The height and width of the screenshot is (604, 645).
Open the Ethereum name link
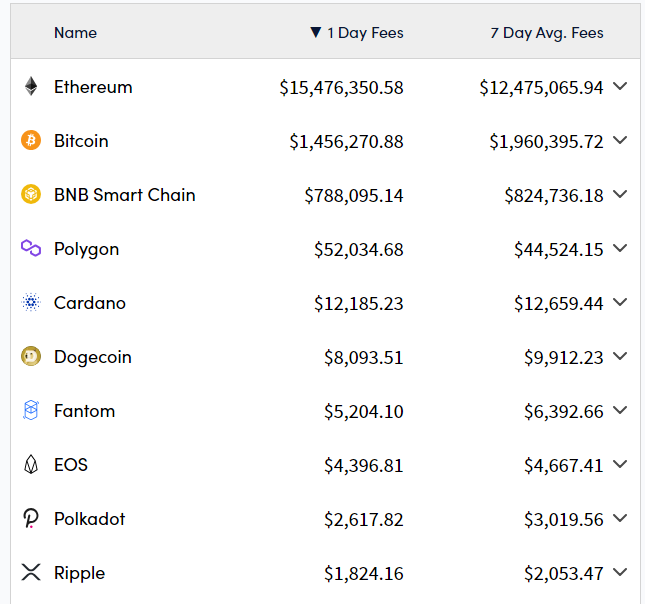click(x=93, y=87)
